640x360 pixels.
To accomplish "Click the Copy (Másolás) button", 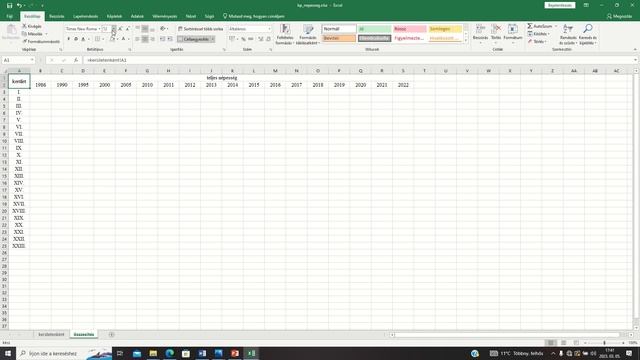I will pyautogui.click(x=33, y=33).
